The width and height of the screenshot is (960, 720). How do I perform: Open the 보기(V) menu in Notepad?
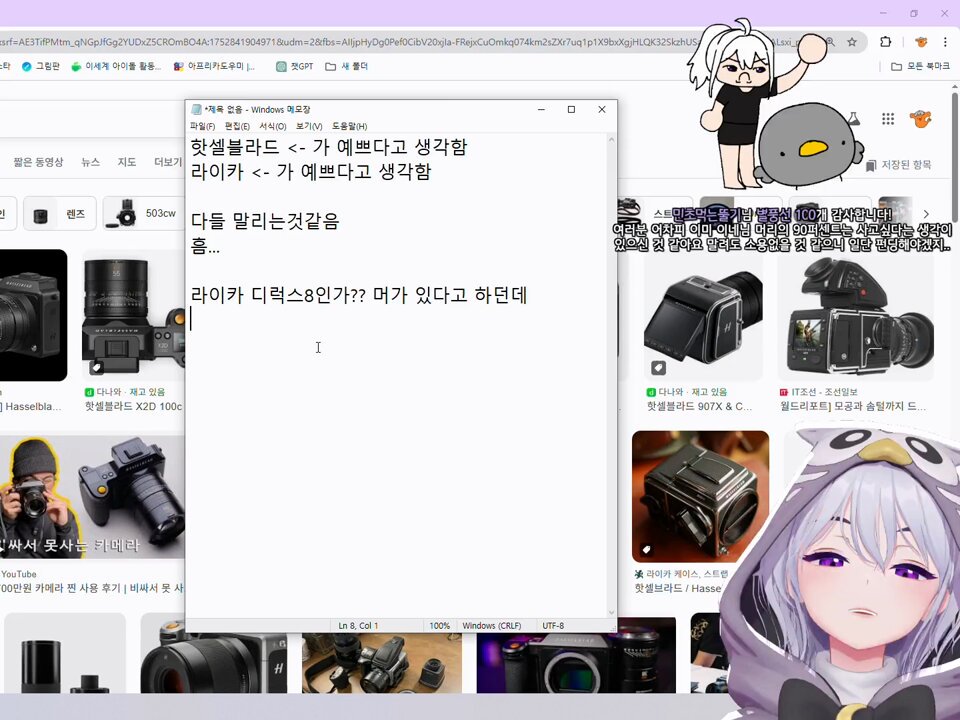click(x=309, y=126)
